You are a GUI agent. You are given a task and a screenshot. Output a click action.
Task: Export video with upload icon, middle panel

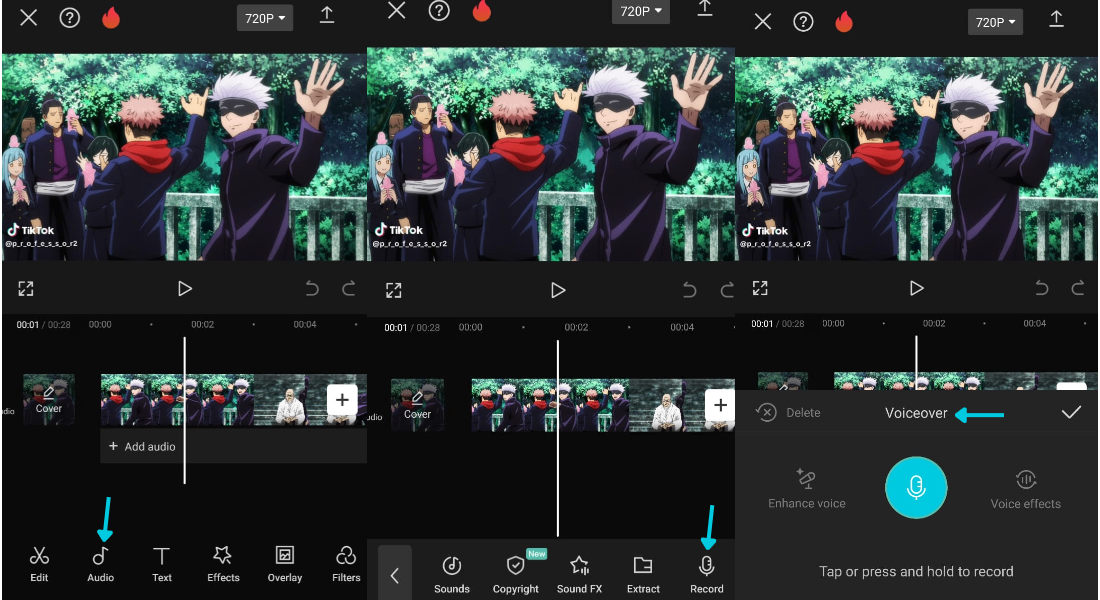coord(705,8)
